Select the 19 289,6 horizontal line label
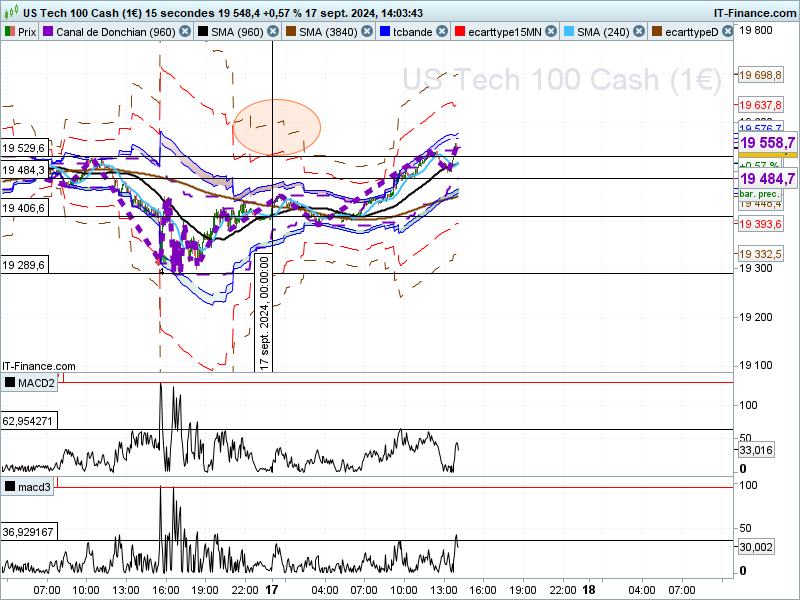This screenshot has width=800, height=600. [x=24, y=265]
